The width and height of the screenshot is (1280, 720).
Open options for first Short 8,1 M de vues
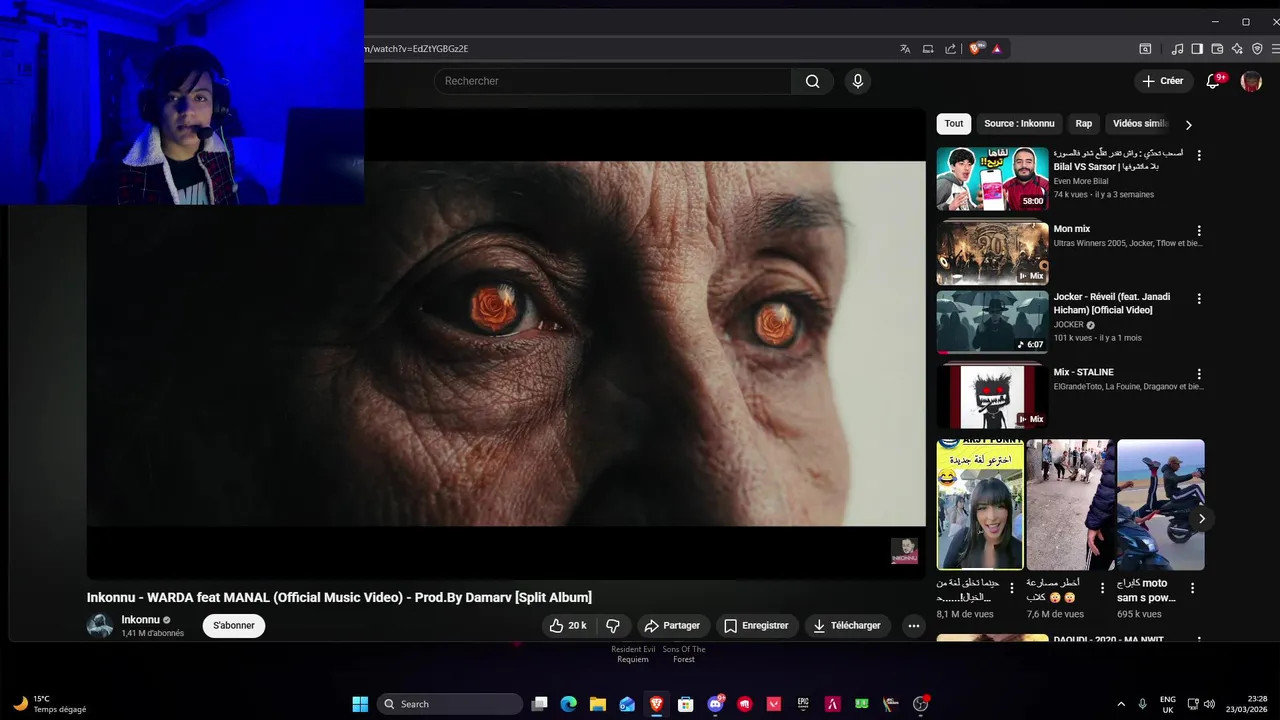click(x=1012, y=588)
